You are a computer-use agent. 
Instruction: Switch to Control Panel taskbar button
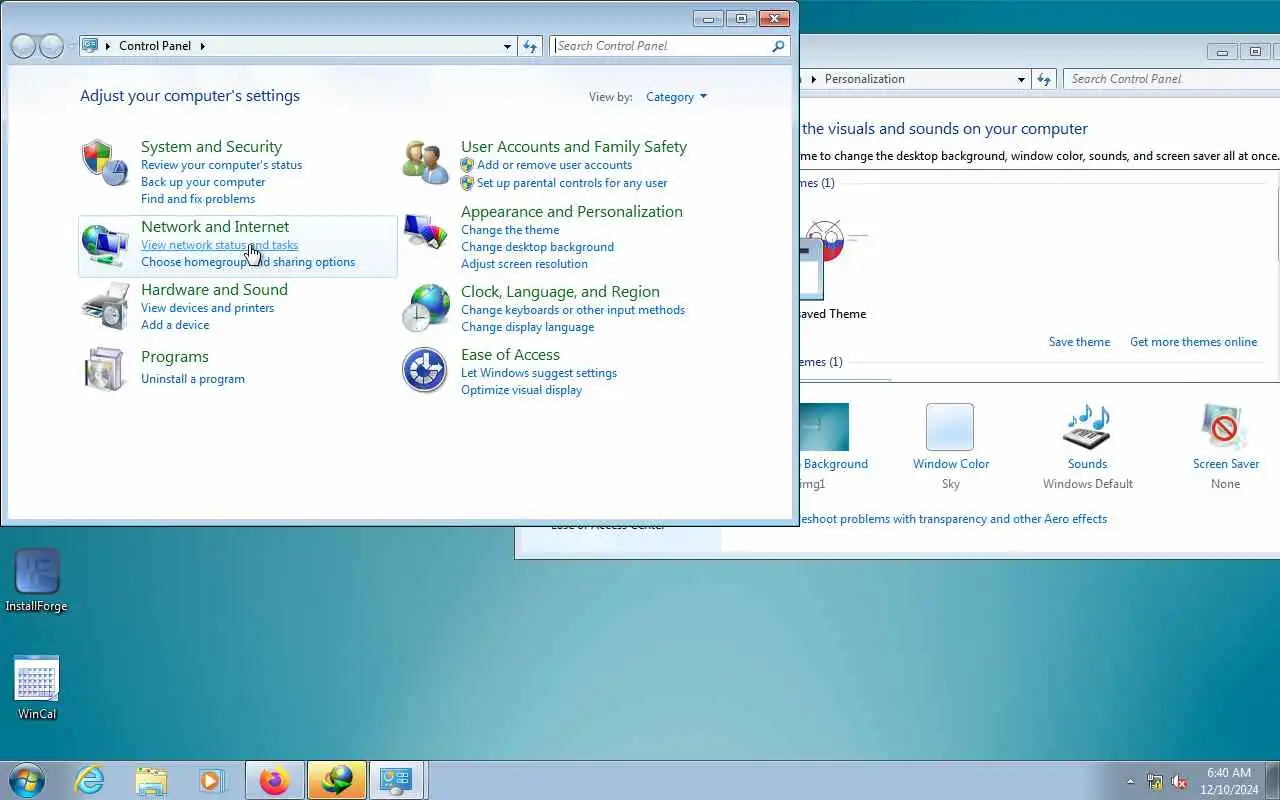tap(398, 780)
